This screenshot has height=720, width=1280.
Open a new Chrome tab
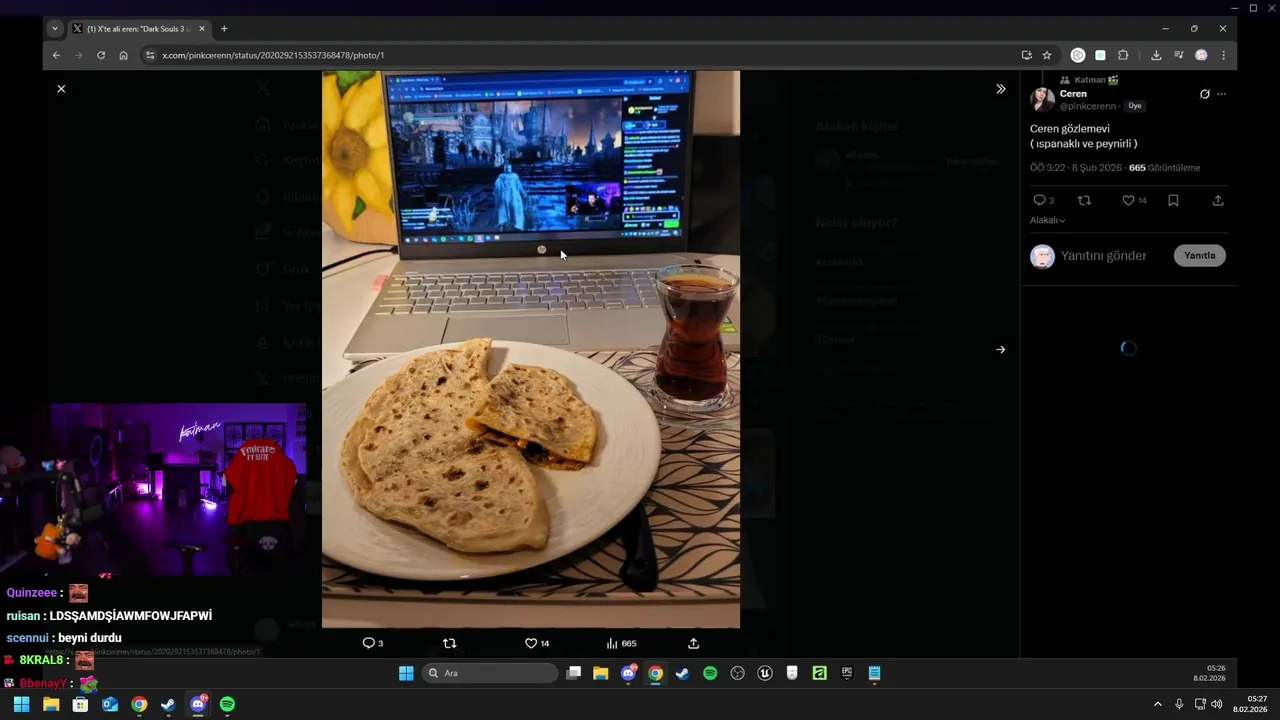224,29
